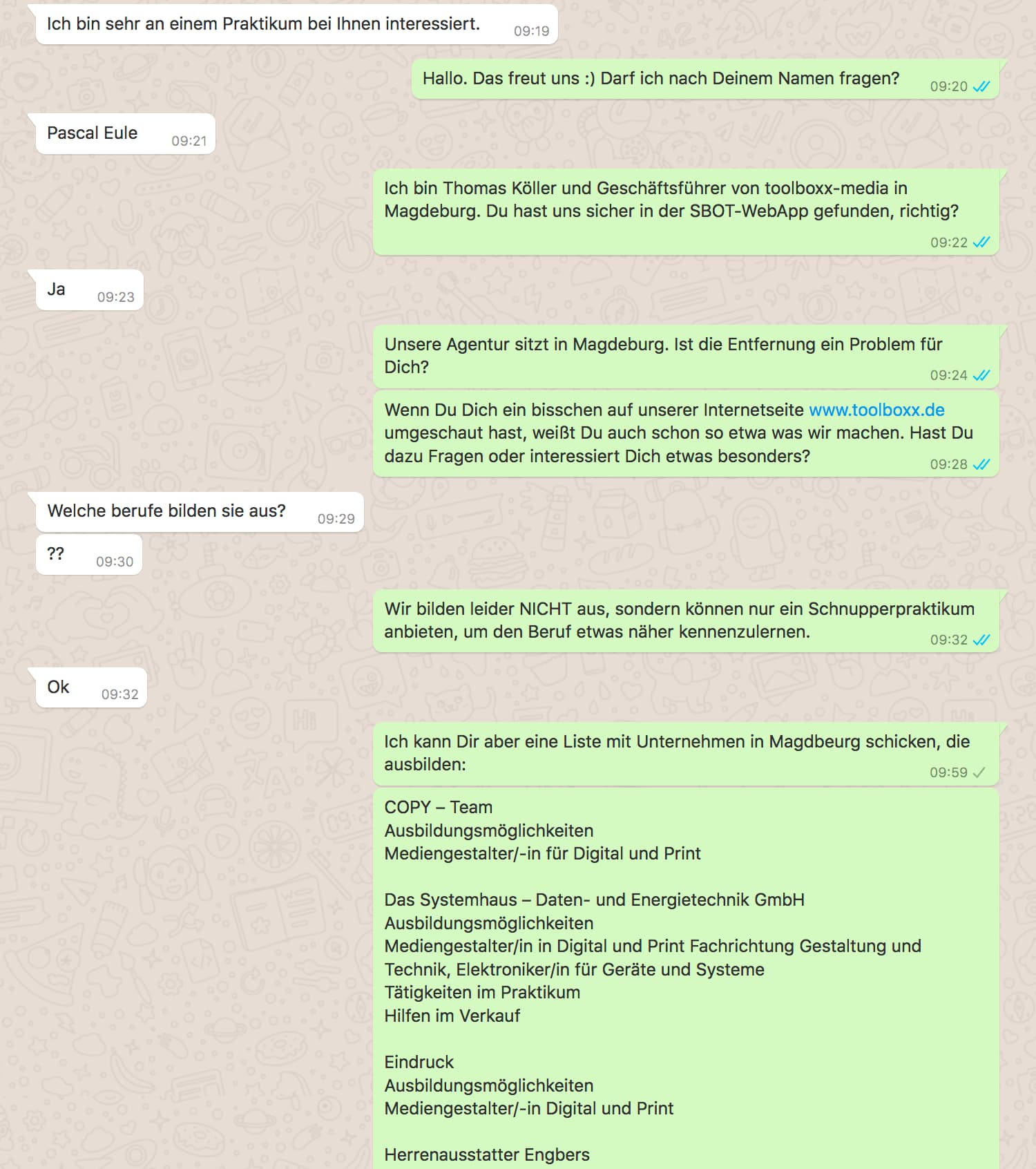This screenshot has width=1036, height=1169.
Task: Select the 'Pascal Eule' message bubble
Action: (x=125, y=133)
